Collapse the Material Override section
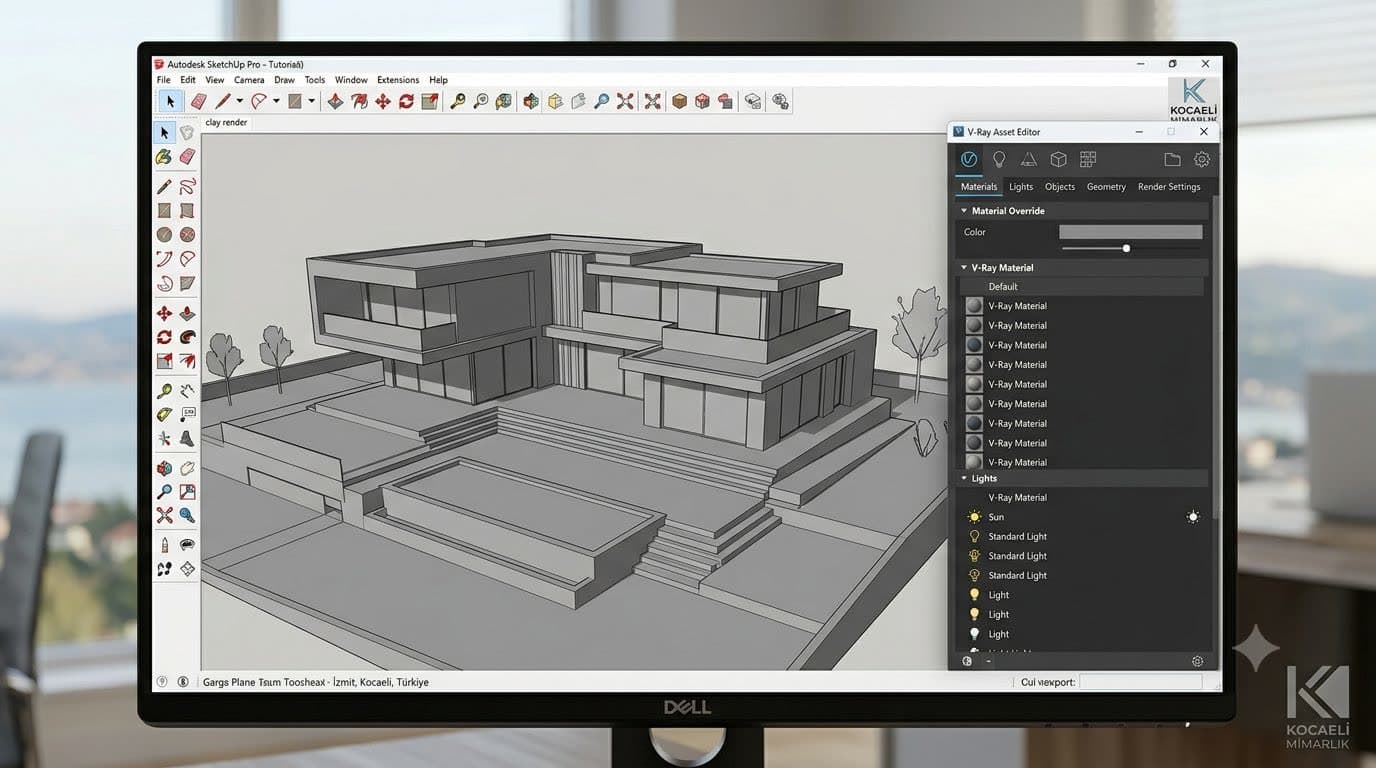This screenshot has width=1376, height=768. tap(964, 211)
